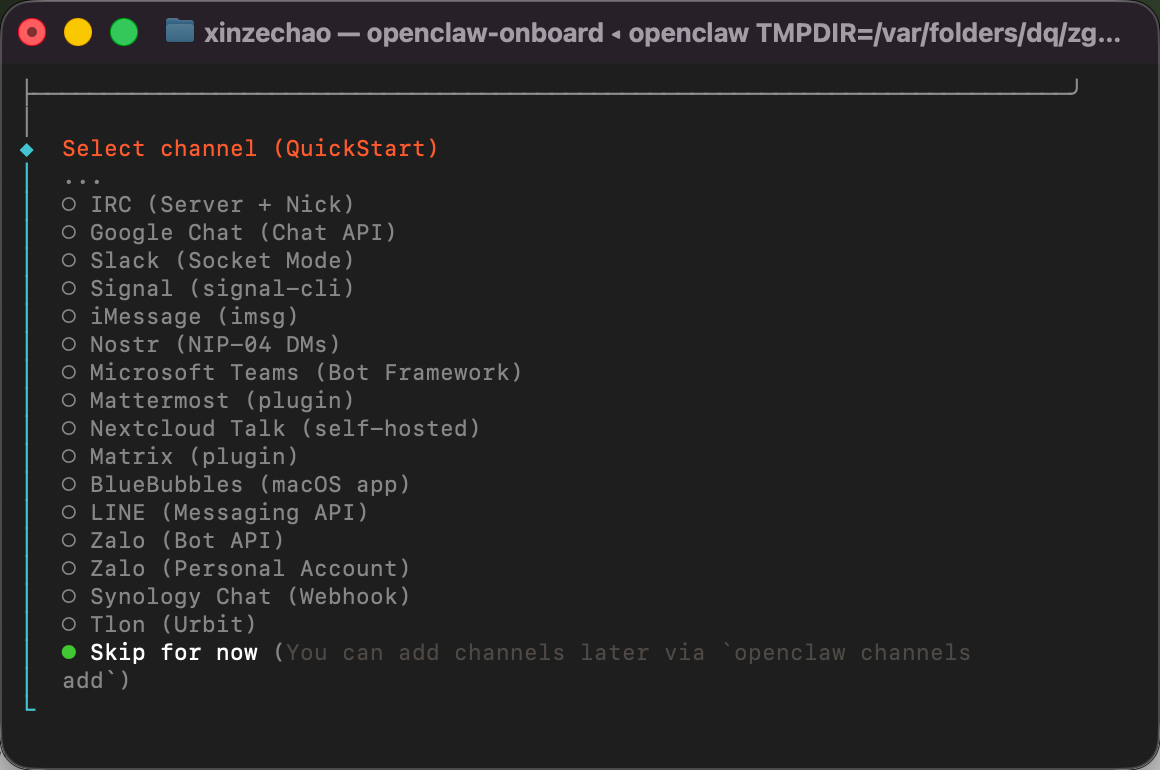Image resolution: width=1160 pixels, height=770 pixels.
Task: Select Matrix (plugin) radio option
Action: pyautogui.click(x=180, y=456)
